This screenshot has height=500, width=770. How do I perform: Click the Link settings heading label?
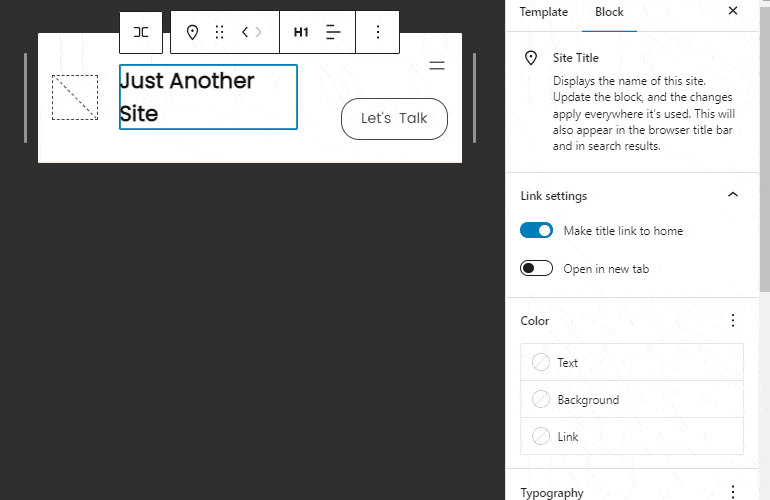point(553,196)
